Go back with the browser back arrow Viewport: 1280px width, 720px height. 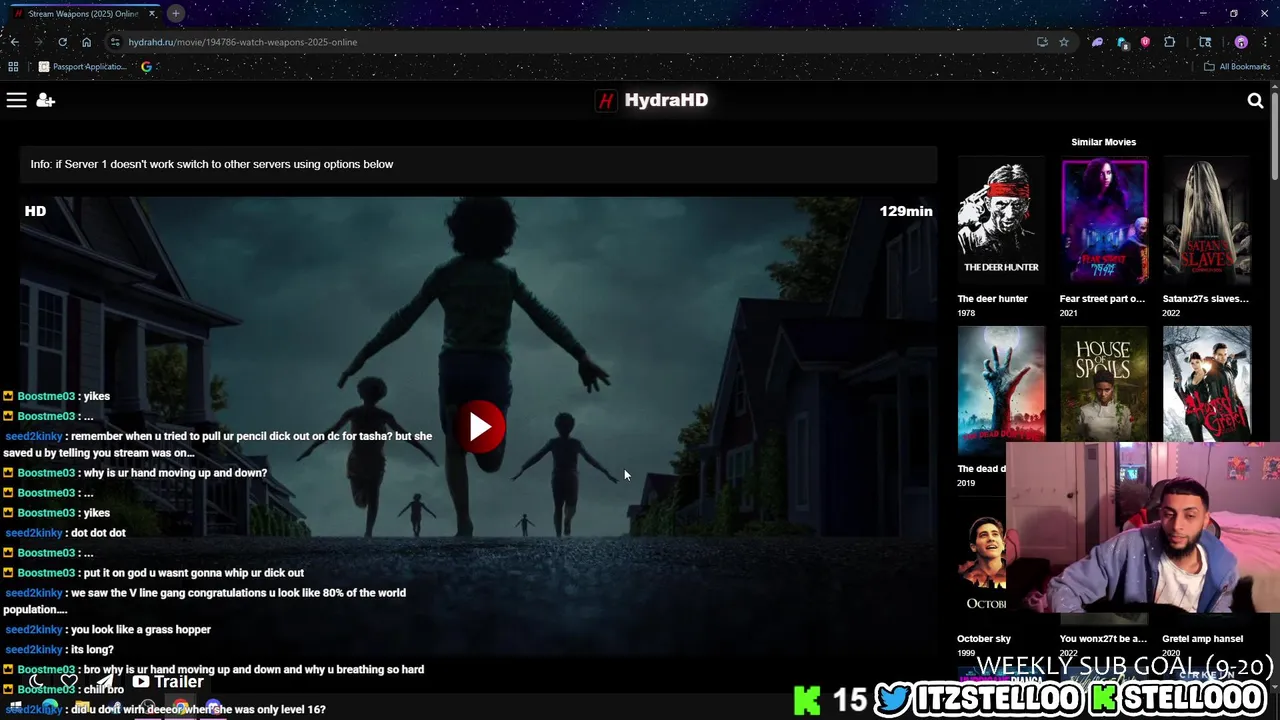[x=14, y=42]
